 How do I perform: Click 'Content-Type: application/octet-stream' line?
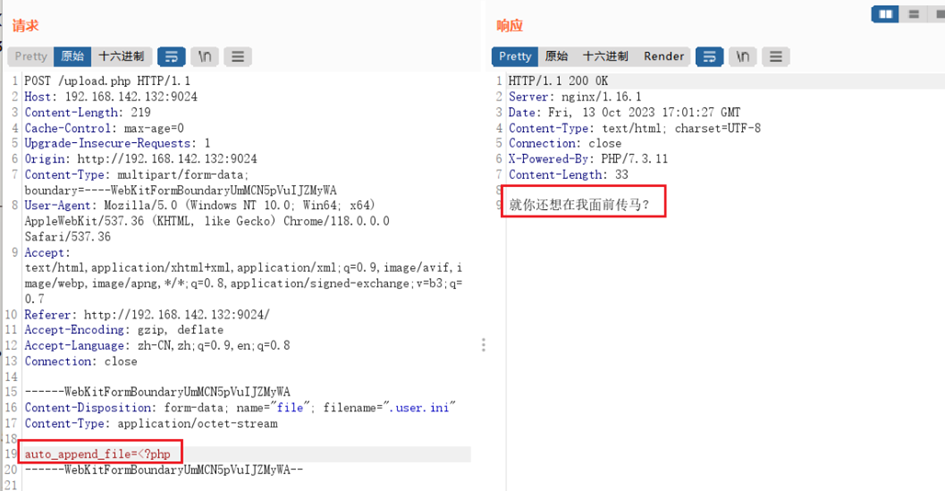click(x=151, y=424)
